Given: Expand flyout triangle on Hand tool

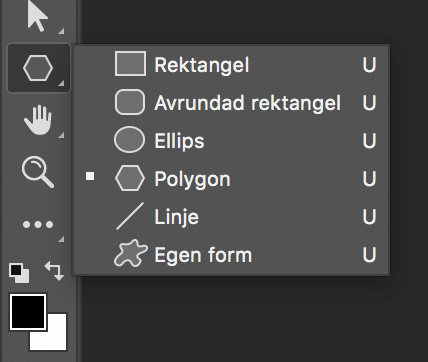Looking at the screenshot, I should [x=61, y=135].
